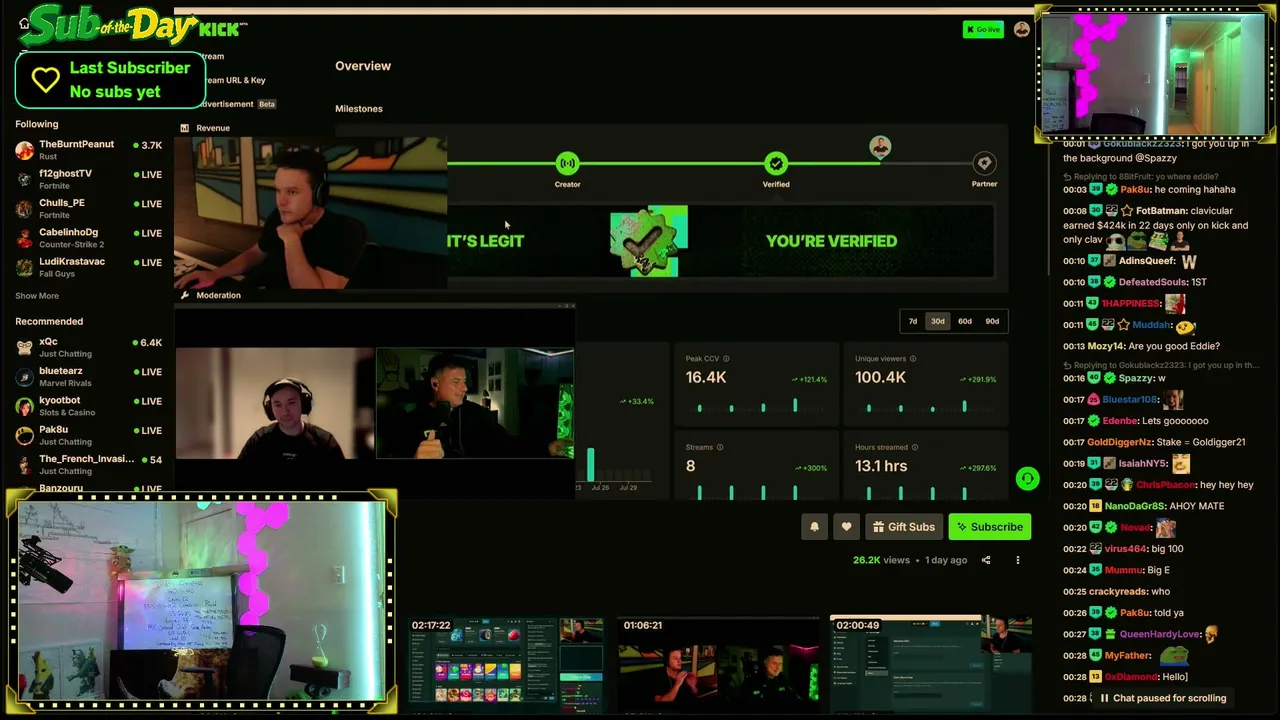The image size is (1280, 720).
Task: Click the Unique viewers 100.4K value
Action: pos(881,378)
